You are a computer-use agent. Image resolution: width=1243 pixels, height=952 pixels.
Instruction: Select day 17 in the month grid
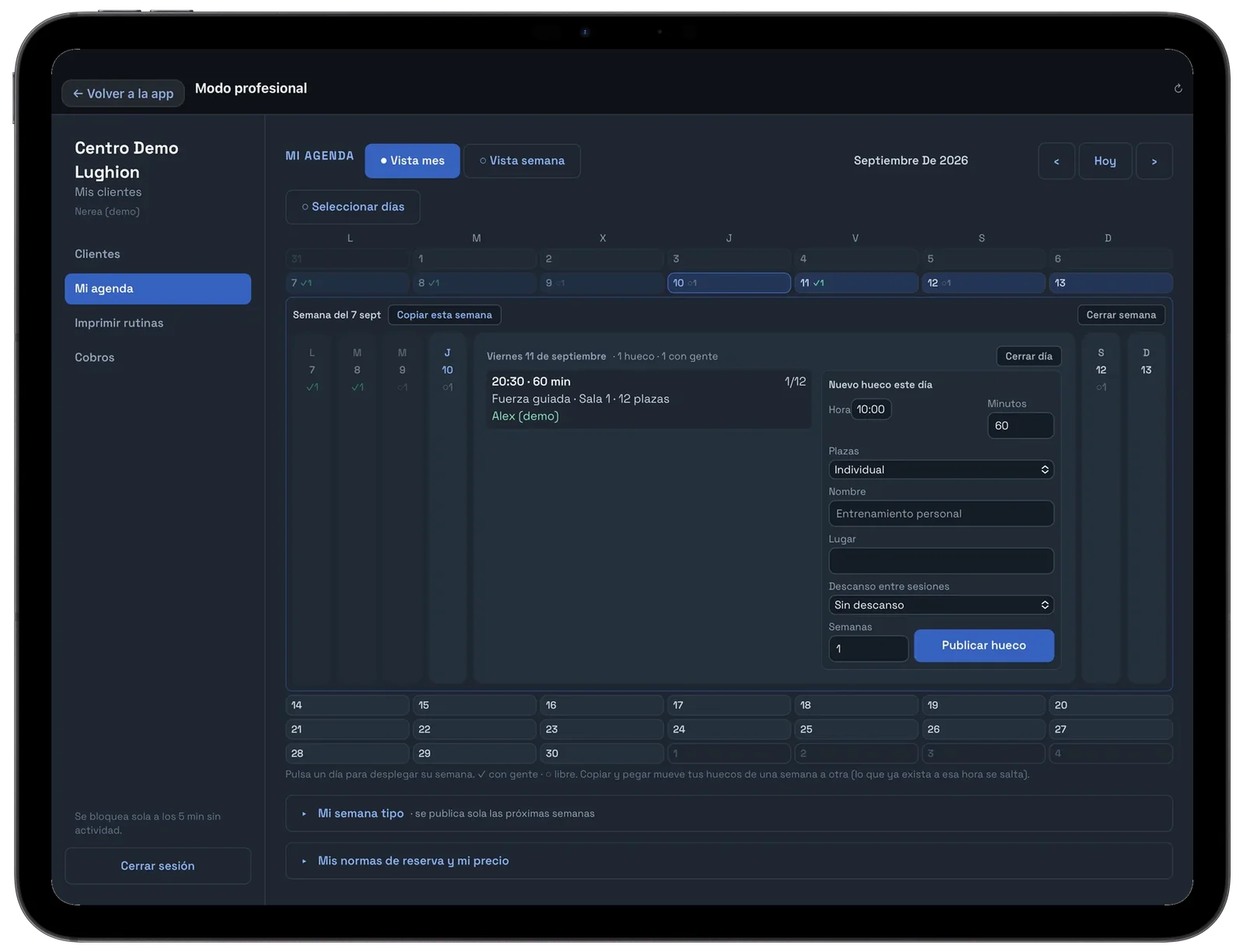(729, 705)
